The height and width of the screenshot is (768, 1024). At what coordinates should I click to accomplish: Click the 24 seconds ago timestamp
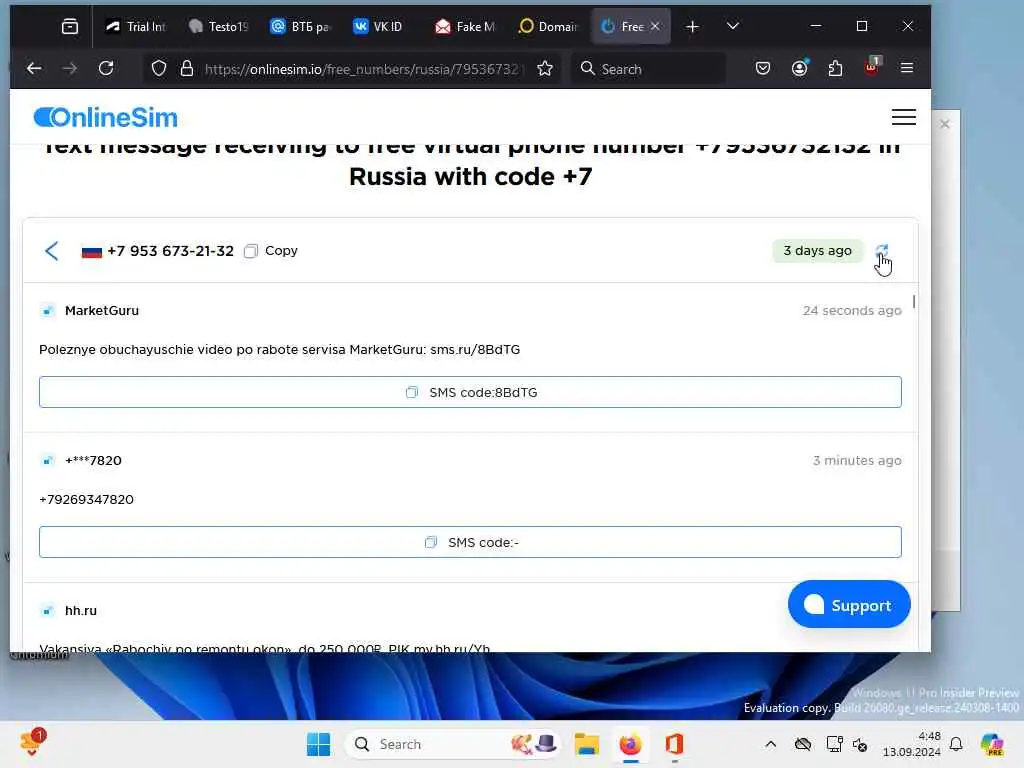852,311
